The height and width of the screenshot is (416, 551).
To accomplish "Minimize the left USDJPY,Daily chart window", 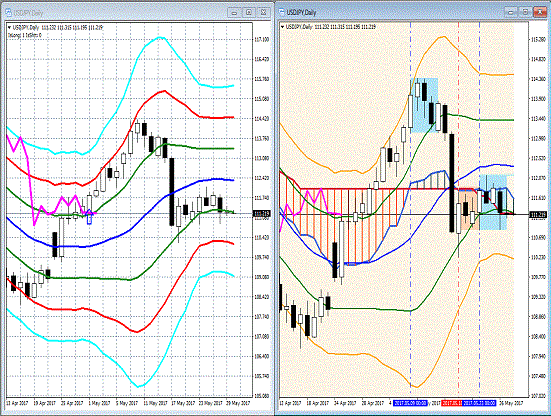I will (x=234, y=13).
